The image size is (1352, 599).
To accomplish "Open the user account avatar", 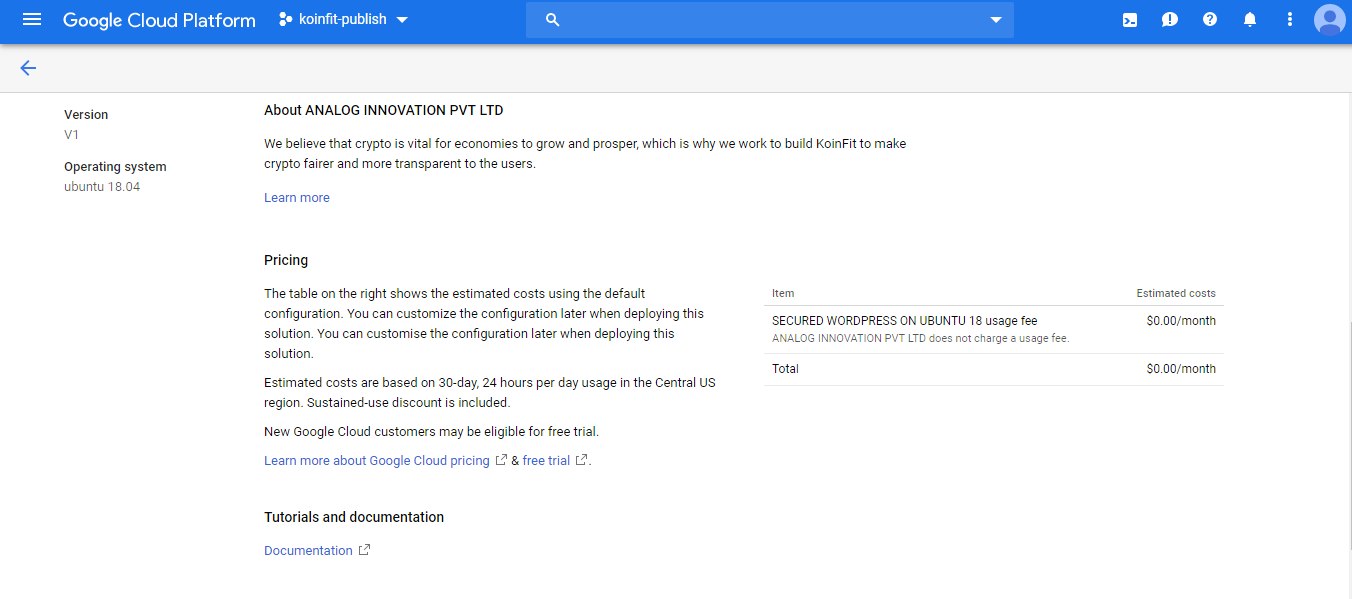I will [1330, 20].
